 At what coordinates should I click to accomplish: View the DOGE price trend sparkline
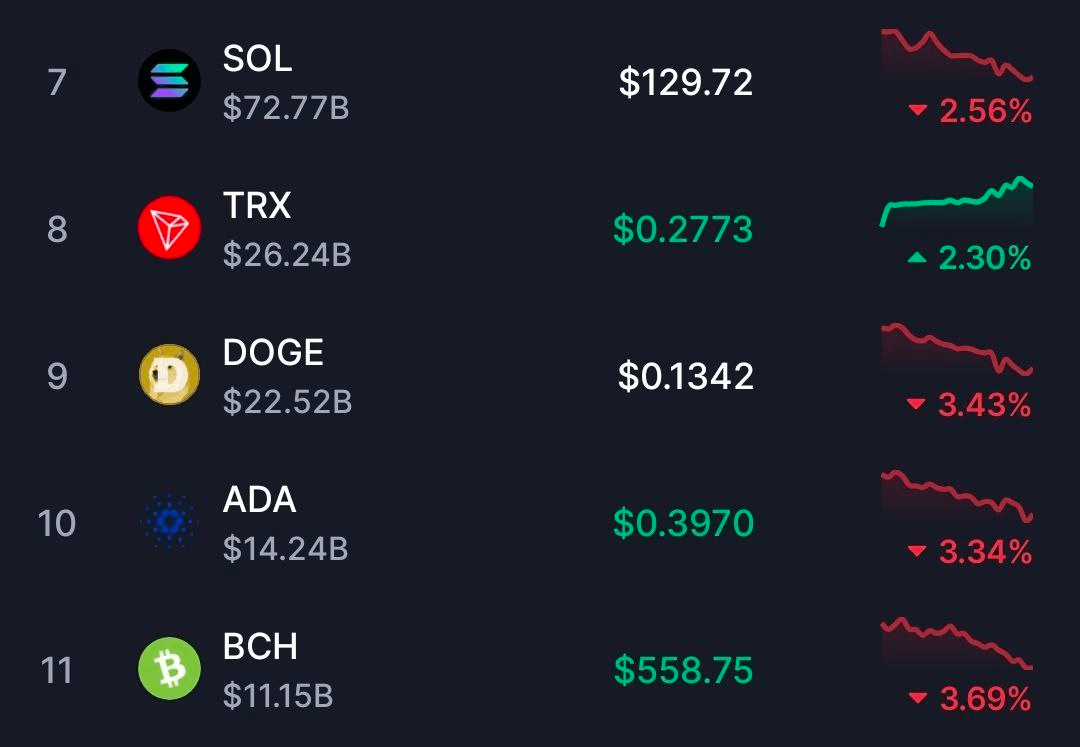coord(956,349)
